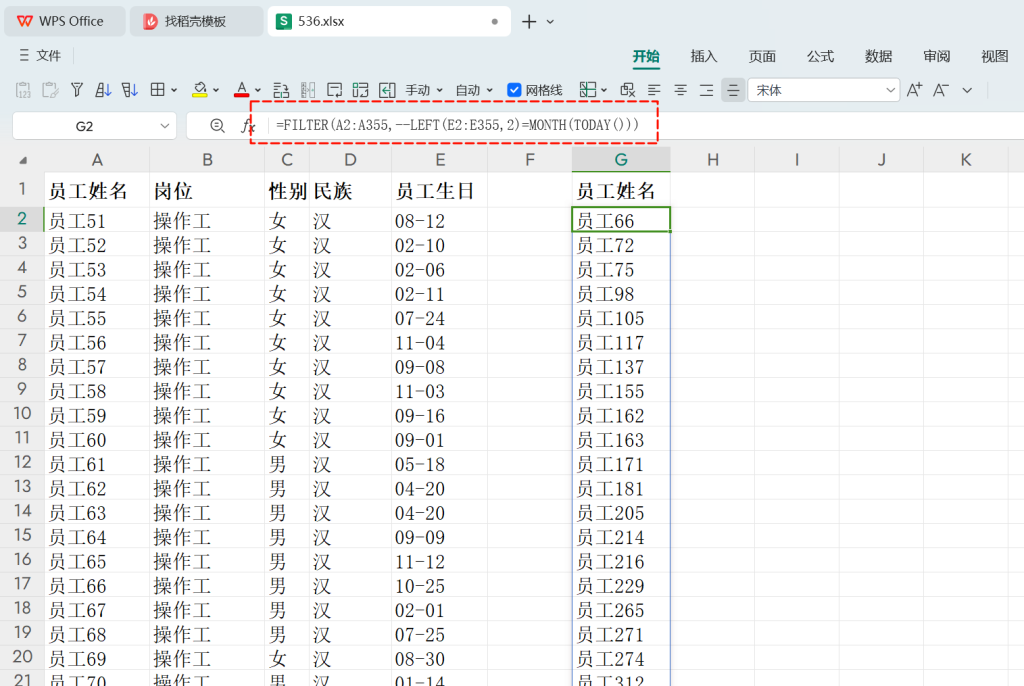Click the wrap text icon
The width and height of the screenshot is (1024, 686).
click(x=334, y=90)
